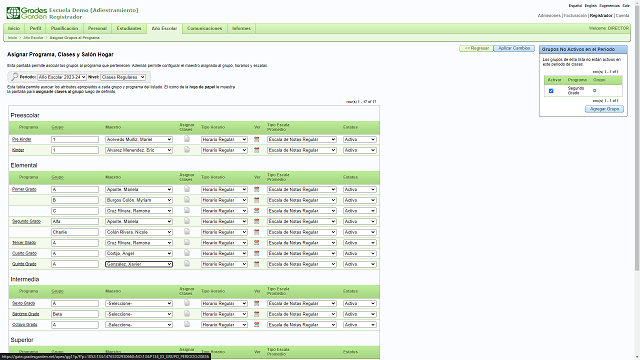View schedule calendar icon for Quinto Grado
This screenshot has width=640, height=360.
pos(256,264)
